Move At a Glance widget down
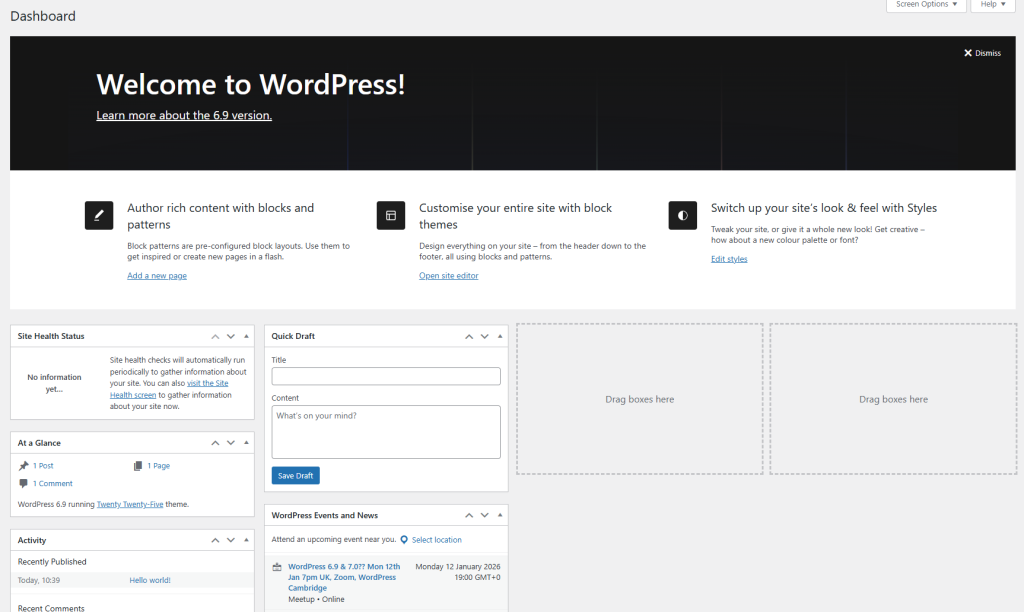 [x=231, y=443]
